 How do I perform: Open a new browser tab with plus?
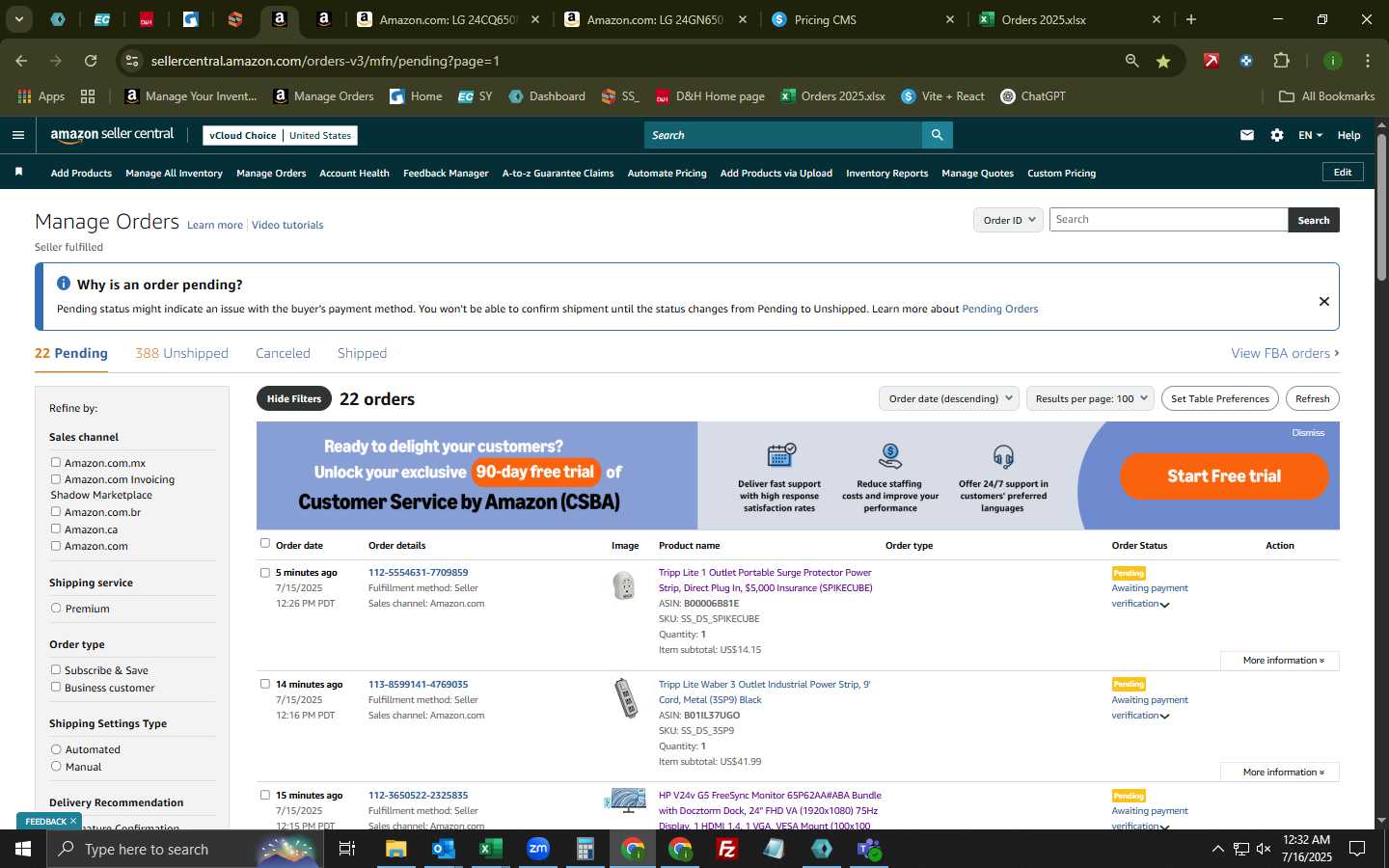(x=1191, y=19)
